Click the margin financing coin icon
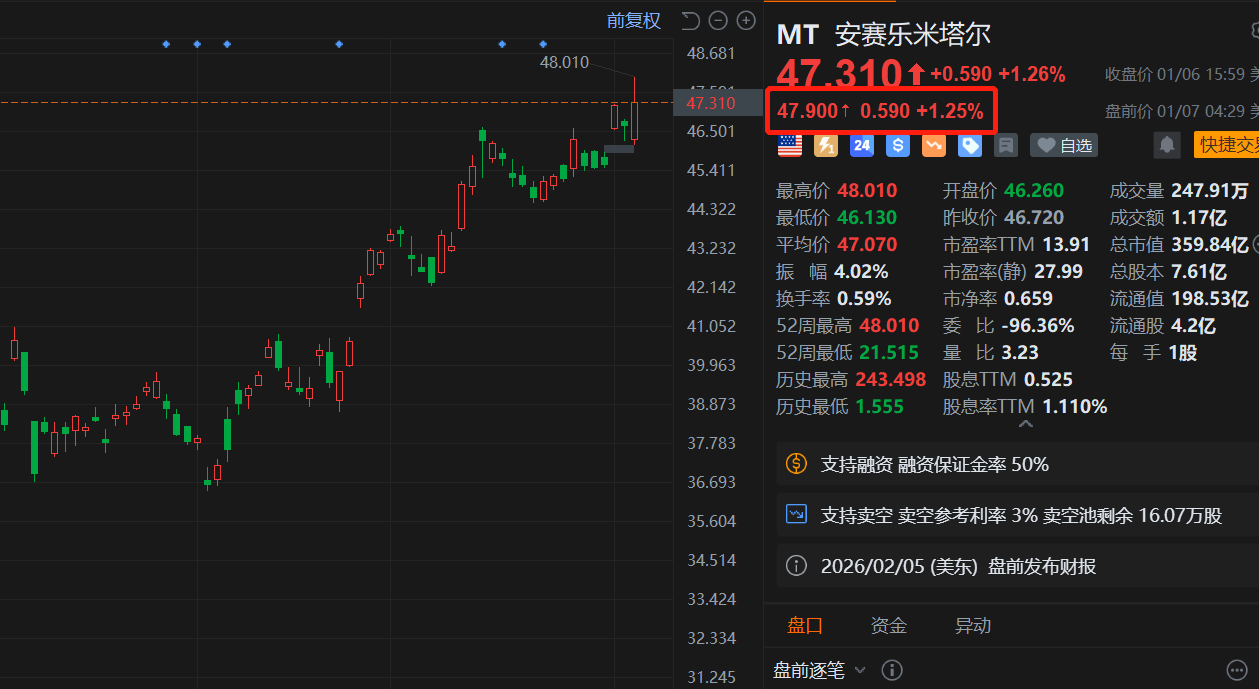This screenshot has height=689, width=1259. coord(796,464)
